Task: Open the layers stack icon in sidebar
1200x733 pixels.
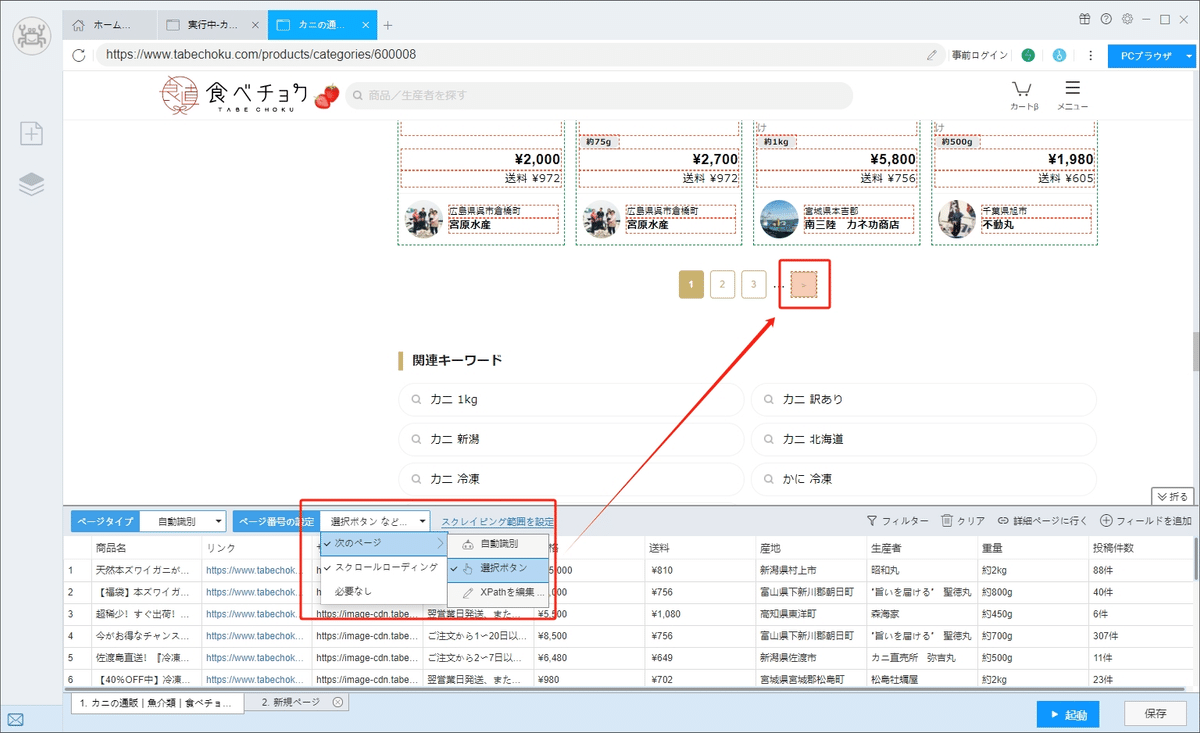Action: click(x=31, y=184)
